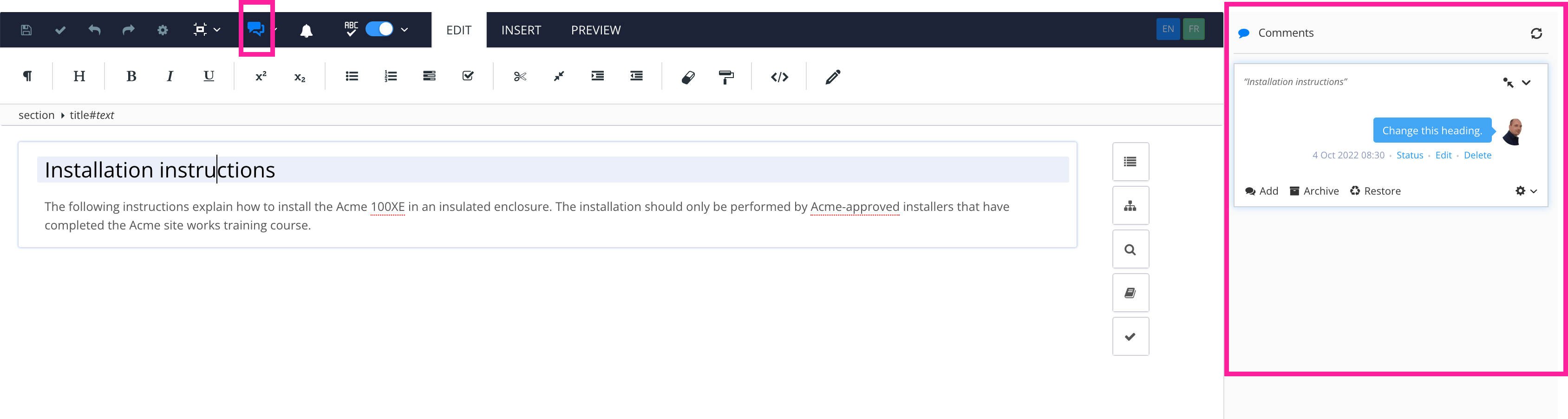This screenshot has height=419, width=1568.
Task: Undo the last change
Action: click(x=94, y=29)
